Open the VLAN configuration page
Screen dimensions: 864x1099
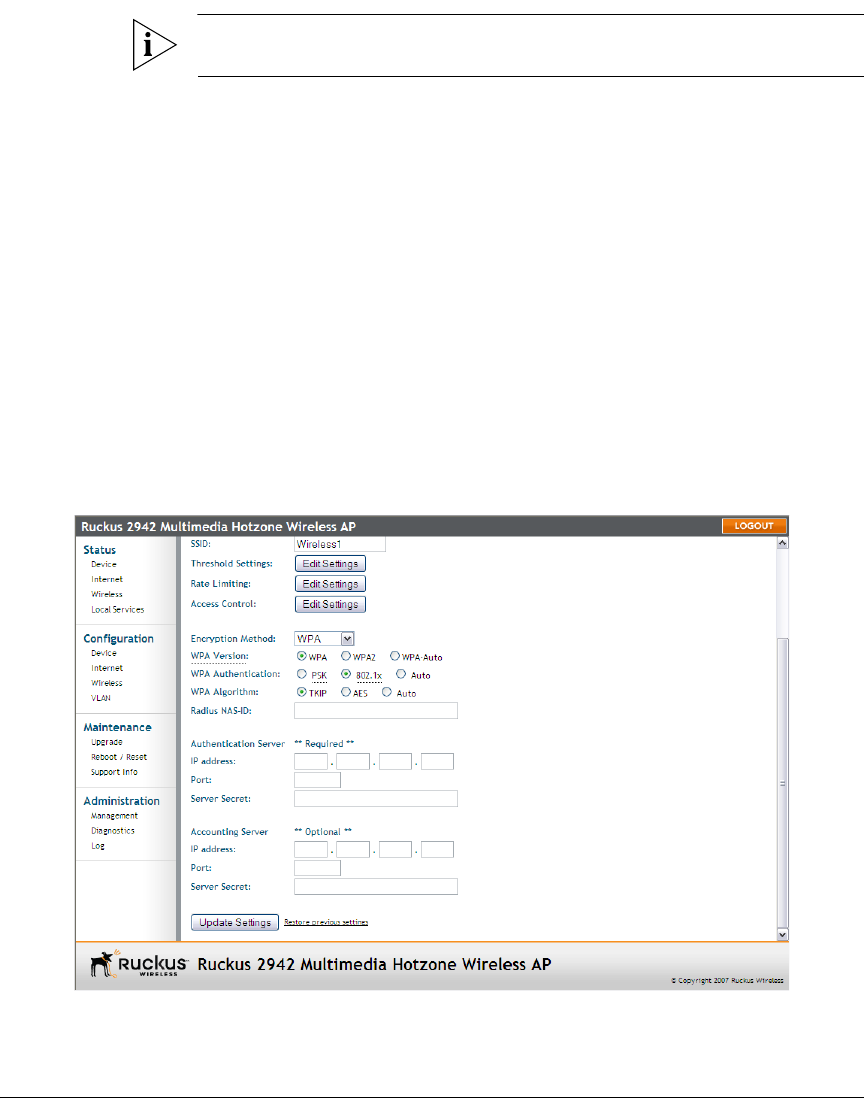[101, 698]
